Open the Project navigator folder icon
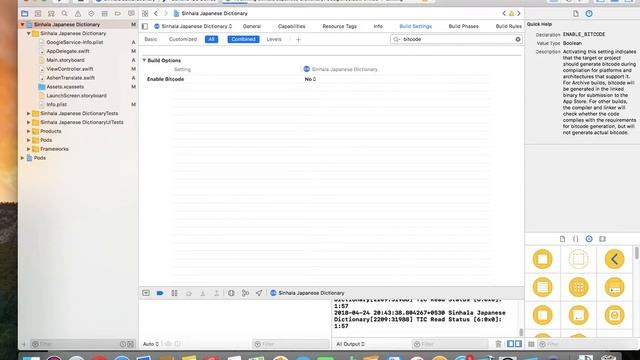The height and width of the screenshot is (360, 640). [24, 13]
